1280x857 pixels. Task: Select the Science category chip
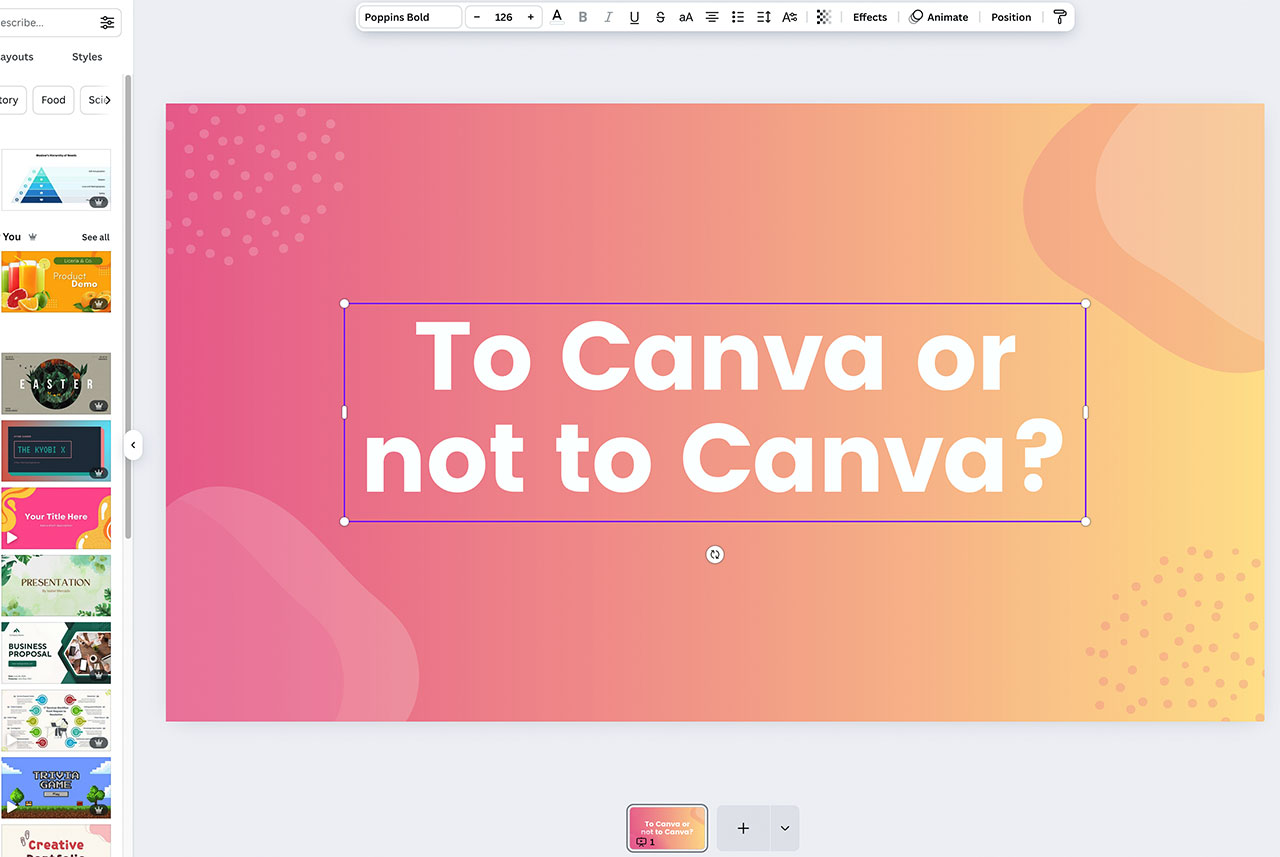pyautogui.click(x=97, y=100)
